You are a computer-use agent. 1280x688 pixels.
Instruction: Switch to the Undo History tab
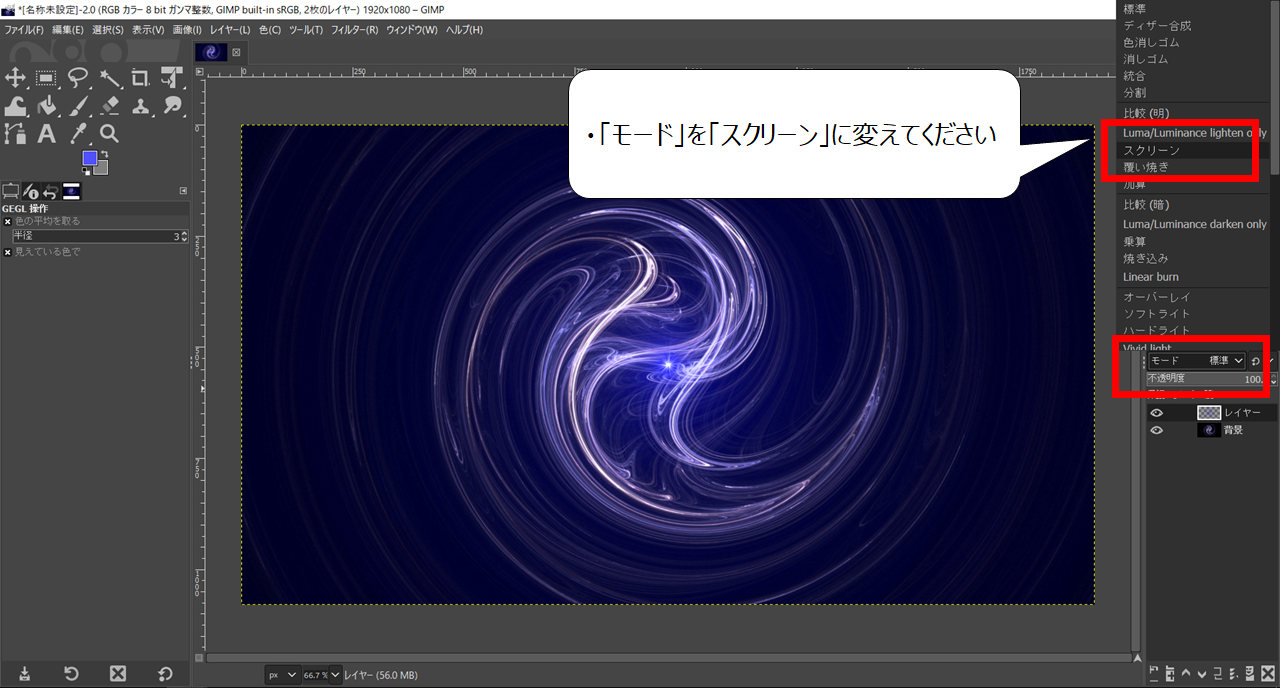50,191
